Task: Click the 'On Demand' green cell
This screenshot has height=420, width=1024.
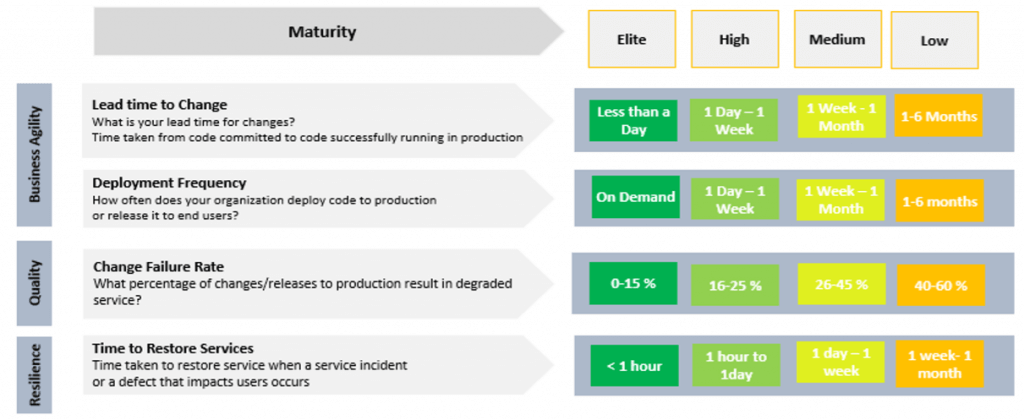Action: [635, 197]
